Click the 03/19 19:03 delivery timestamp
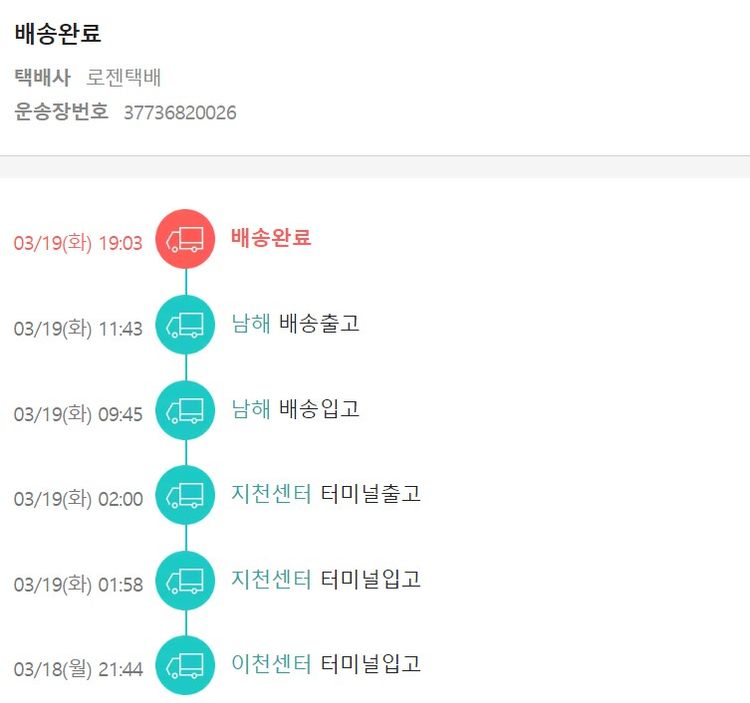Image resolution: width=750 pixels, height=703 pixels. pos(78,243)
